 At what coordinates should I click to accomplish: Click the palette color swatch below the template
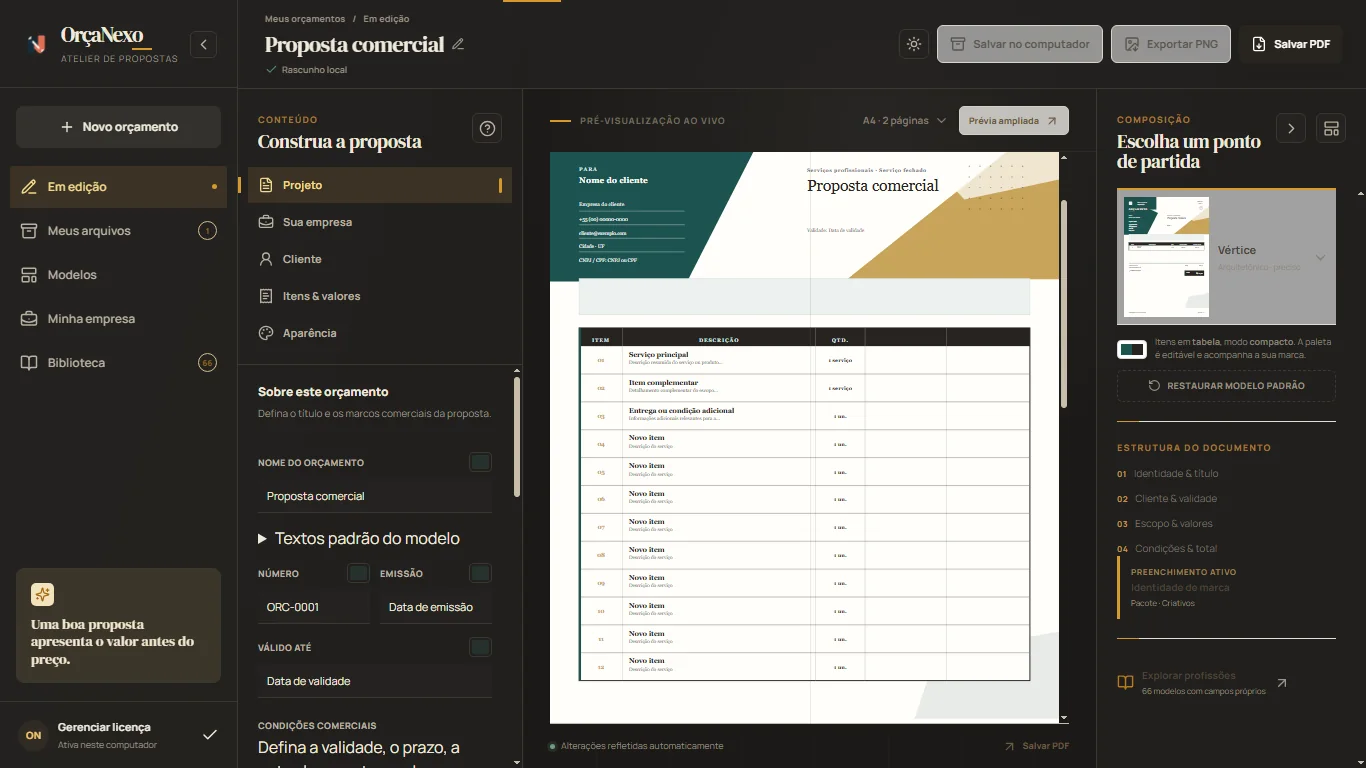1132,349
